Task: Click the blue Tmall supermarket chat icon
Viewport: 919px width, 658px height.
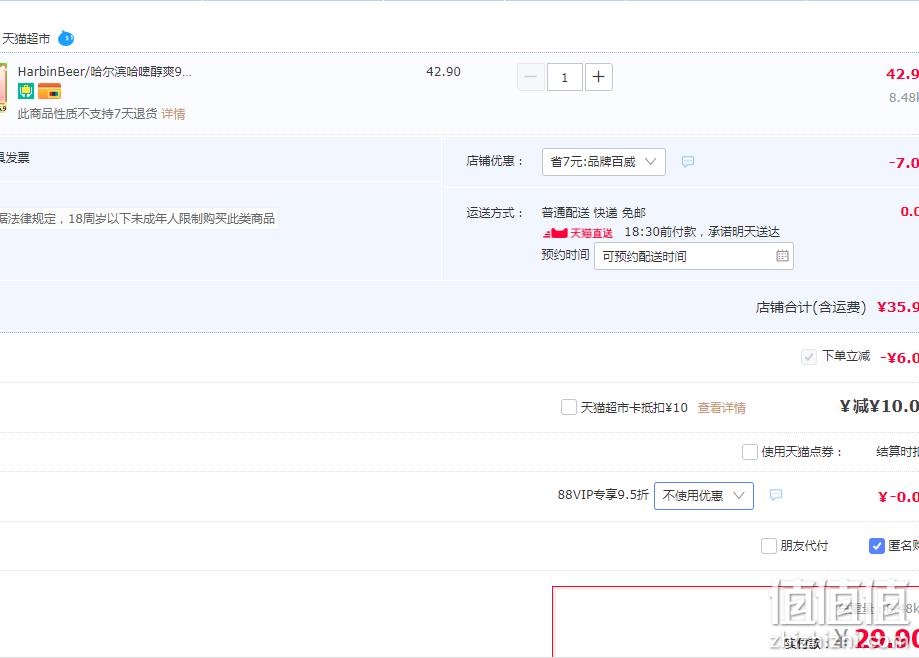Action: pyautogui.click(x=66, y=39)
